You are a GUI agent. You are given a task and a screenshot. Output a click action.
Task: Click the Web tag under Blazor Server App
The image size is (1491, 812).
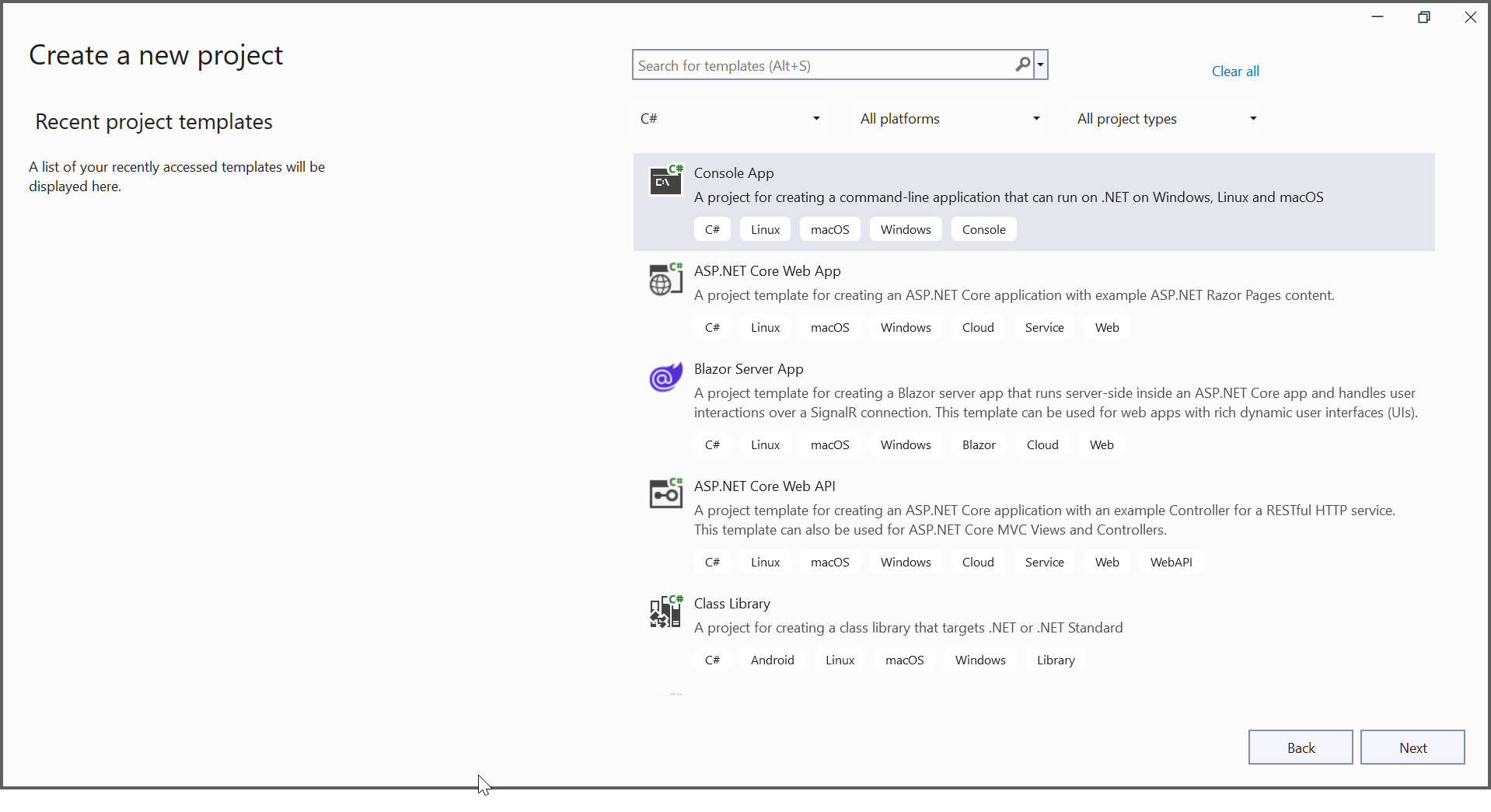pos(1102,444)
